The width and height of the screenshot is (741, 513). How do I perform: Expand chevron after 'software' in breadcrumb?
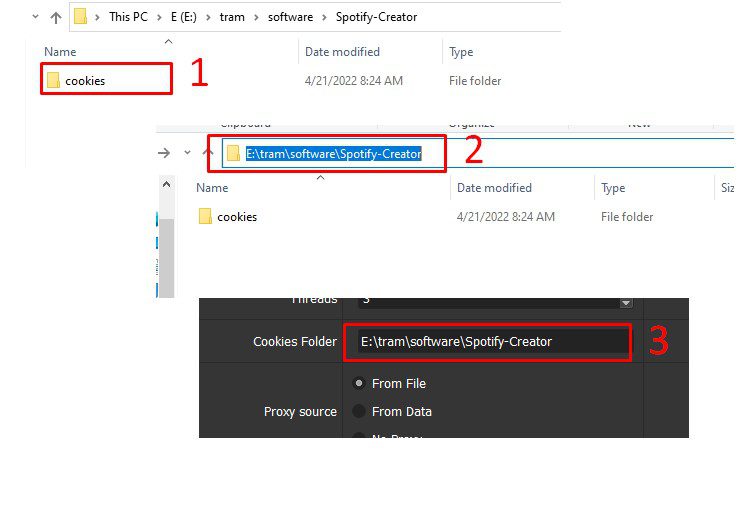[x=324, y=17]
